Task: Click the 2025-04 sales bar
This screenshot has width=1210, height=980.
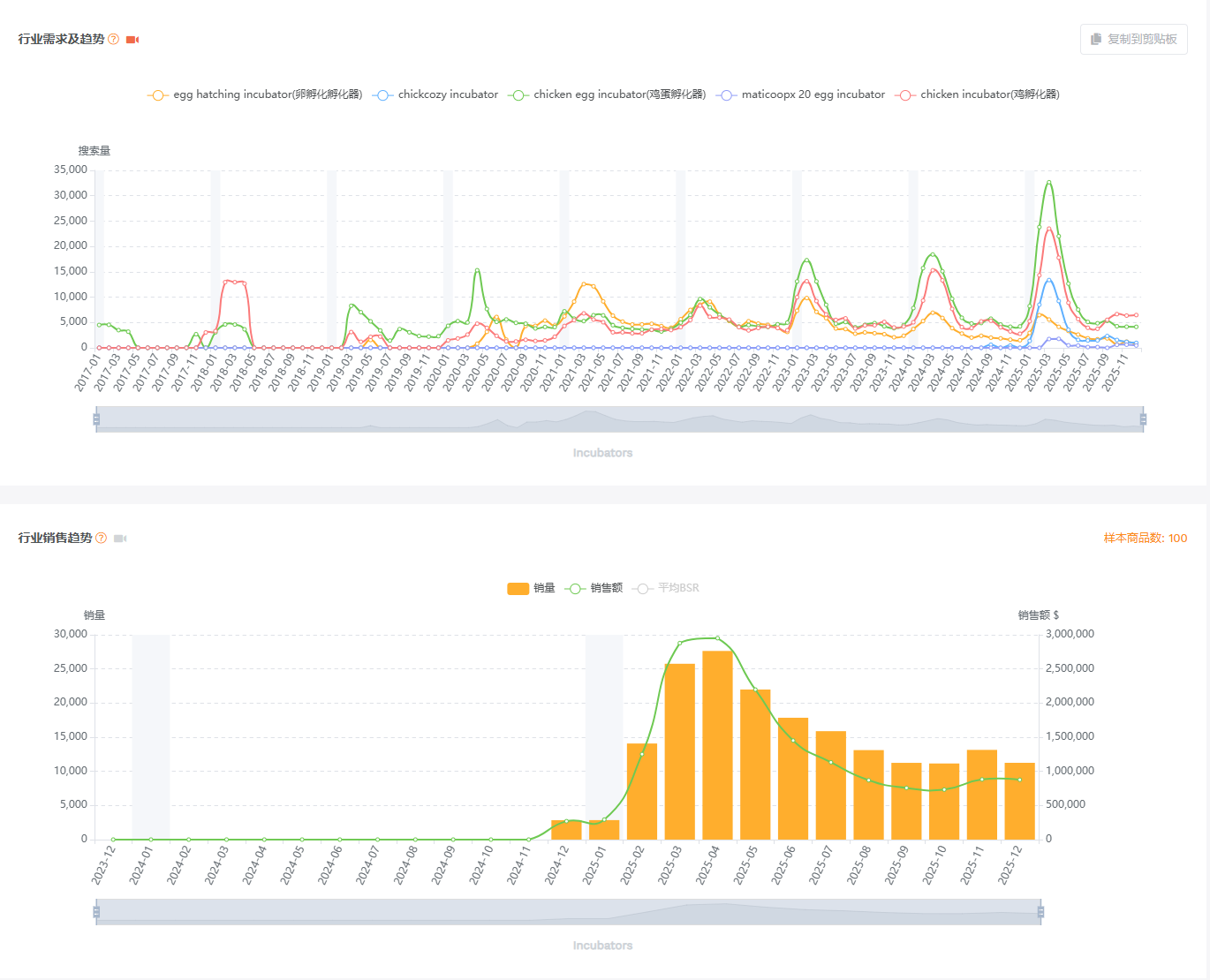Action: coord(717,745)
